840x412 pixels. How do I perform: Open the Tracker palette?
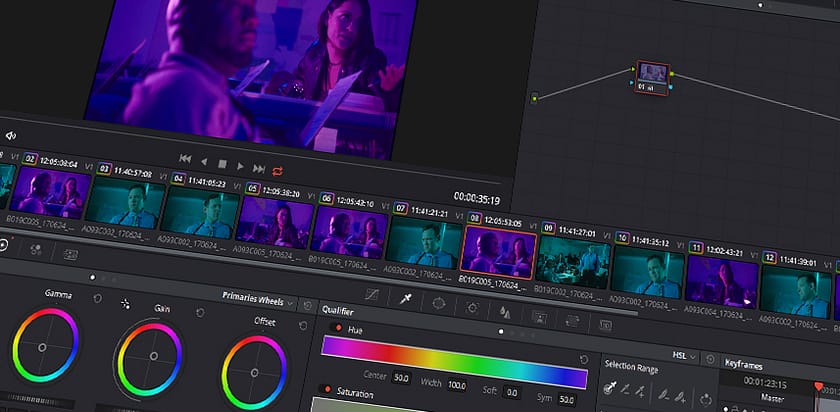[x=472, y=308]
